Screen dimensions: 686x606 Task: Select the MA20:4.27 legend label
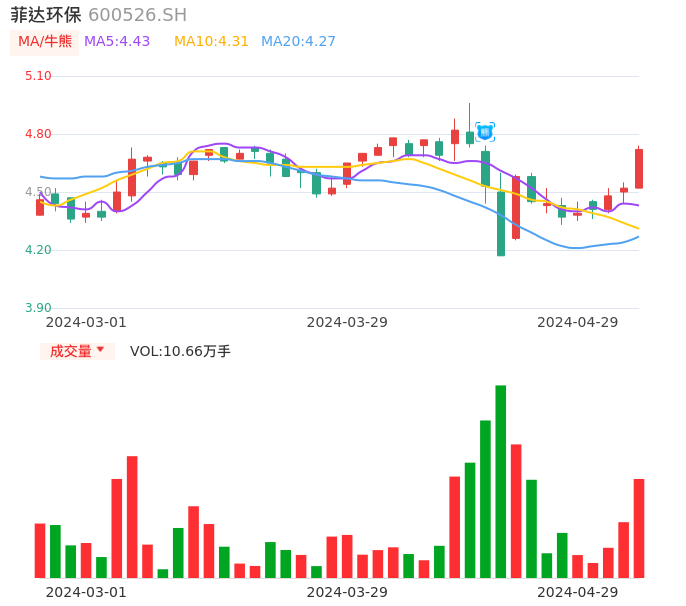[x=298, y=42]
